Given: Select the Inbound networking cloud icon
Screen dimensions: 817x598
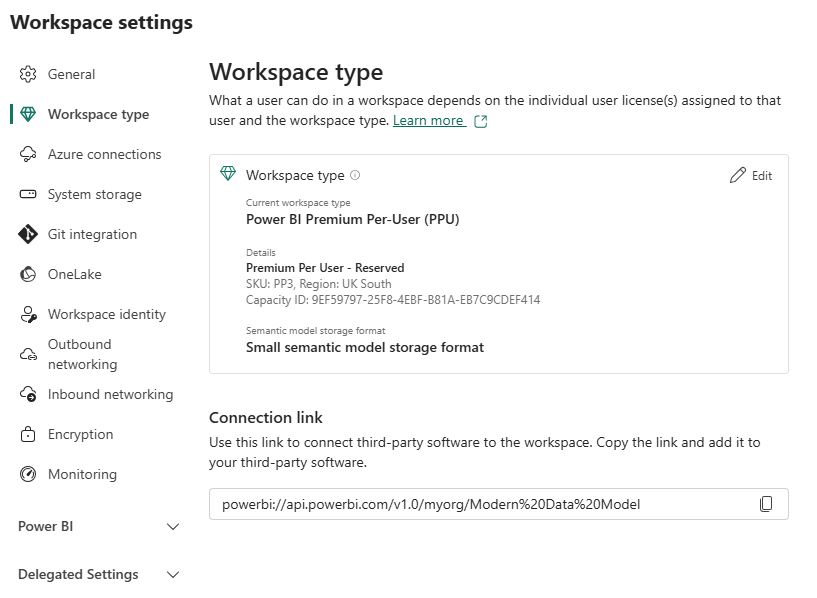Looking at the screenshot, I should coord(29,394).
